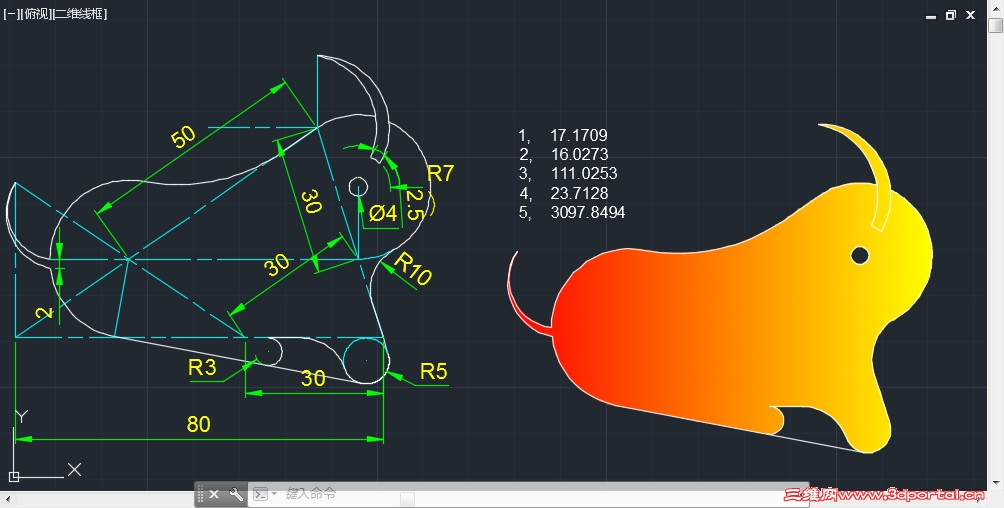Select the 2.5 dimension text
The height and width of the screenshot is (508, 1004).
click(414, 205)
